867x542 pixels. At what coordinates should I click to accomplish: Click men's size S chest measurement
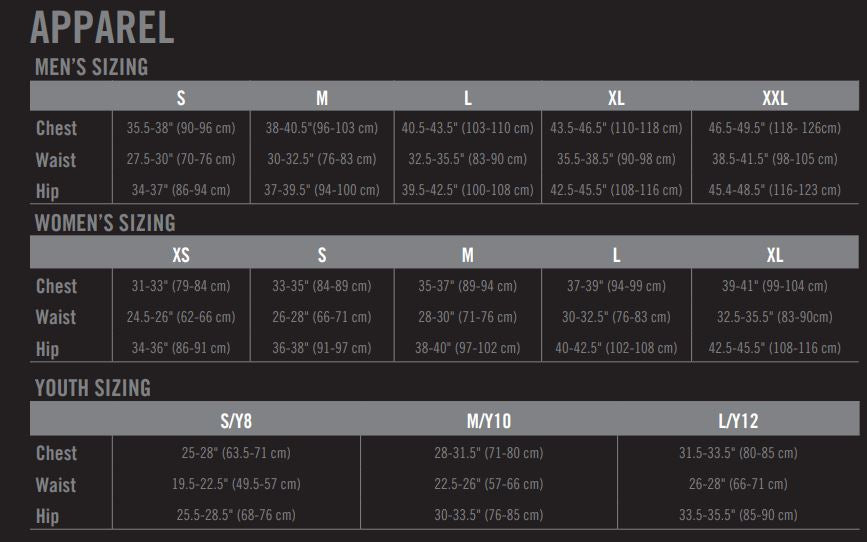click(x=181, y=128)
